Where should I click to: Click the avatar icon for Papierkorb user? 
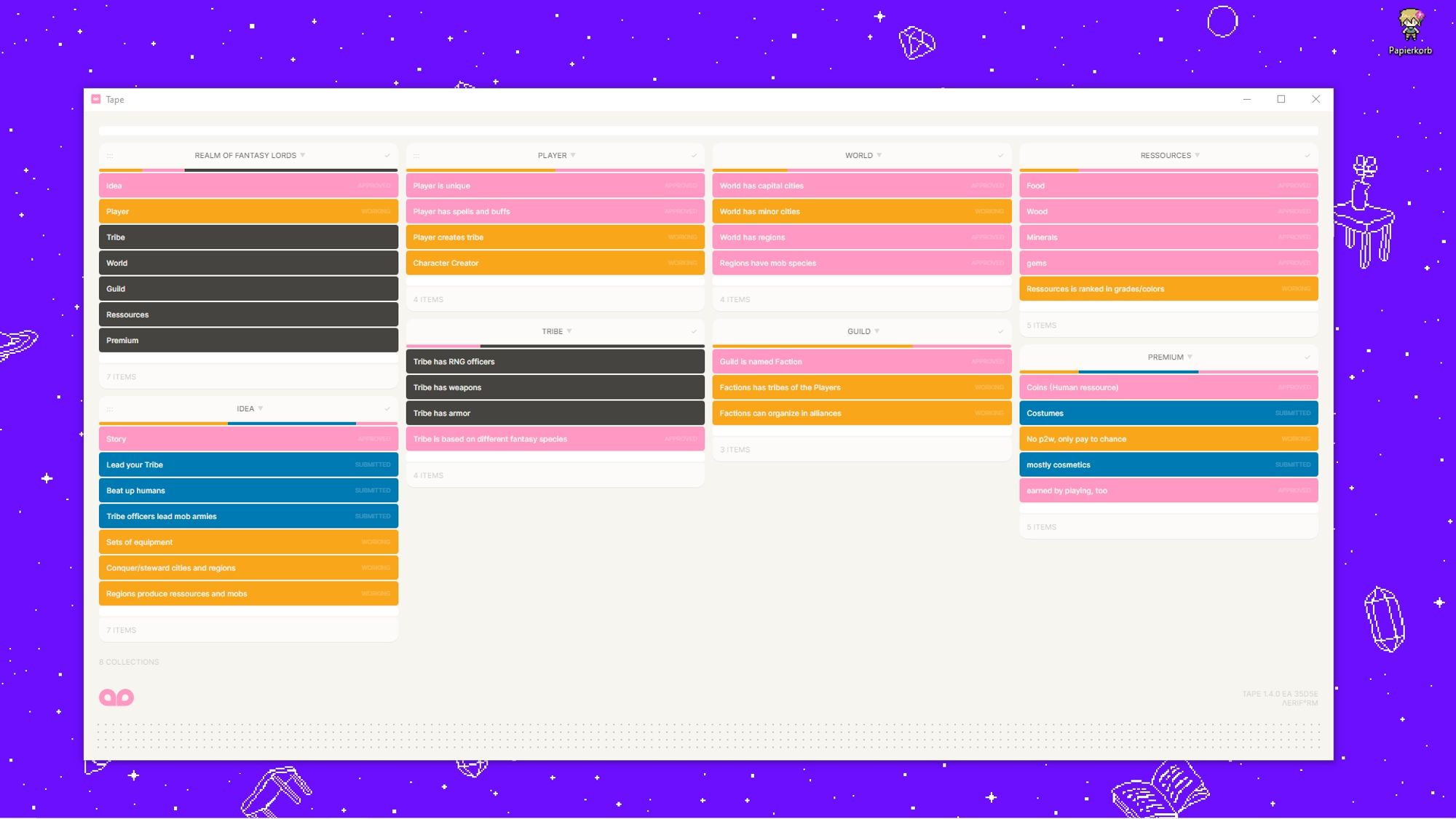point(1409,24)
